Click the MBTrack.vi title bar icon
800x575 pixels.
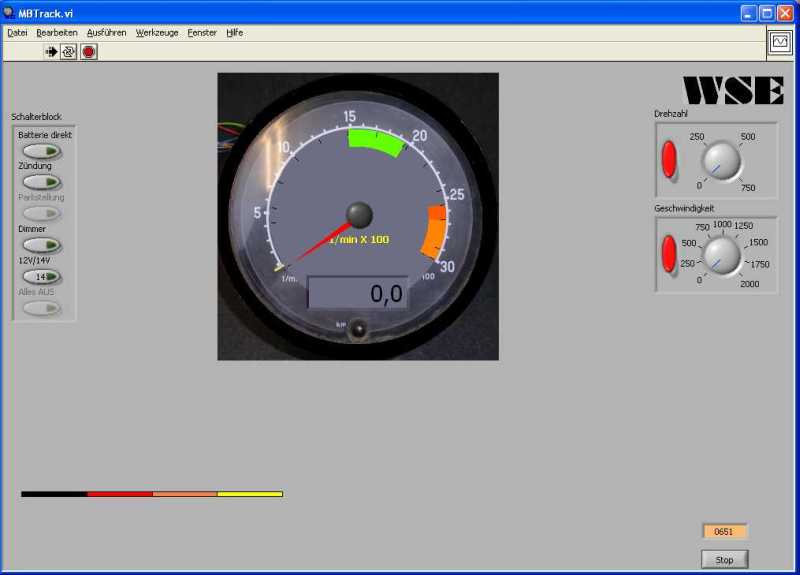click(x=9, y=13)
